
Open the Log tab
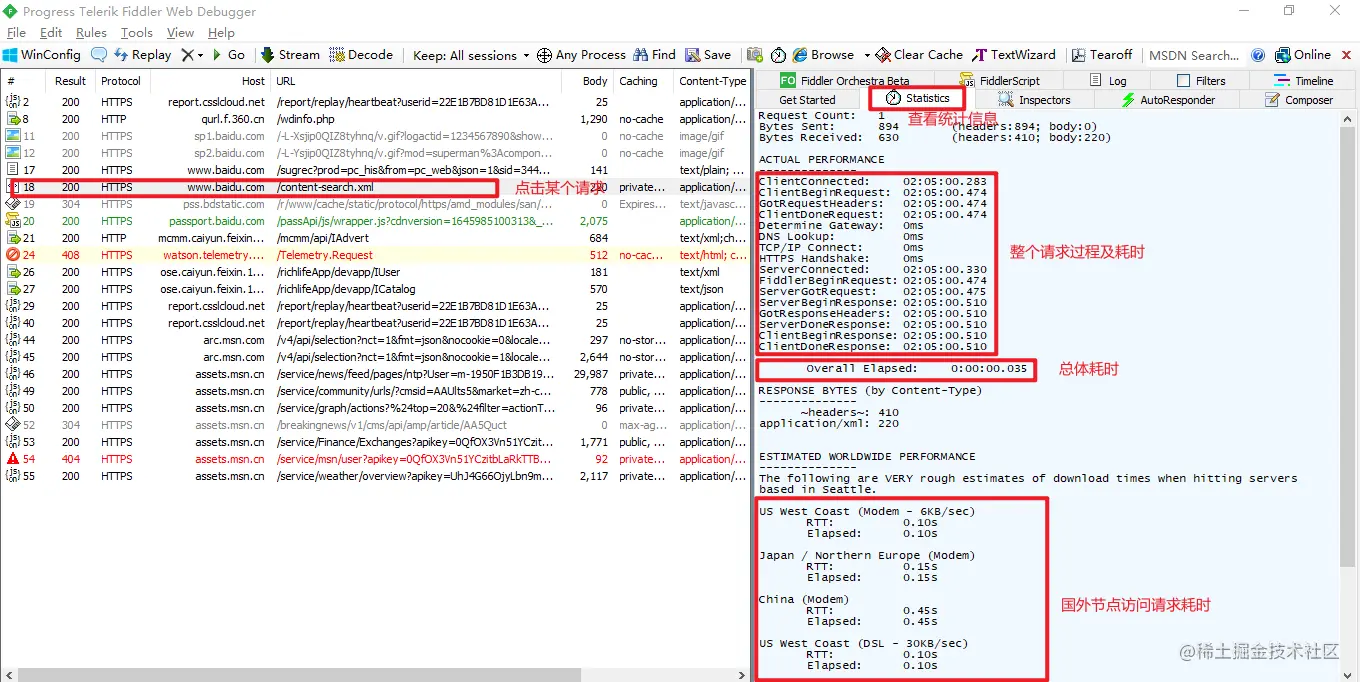click(1107, 81)
